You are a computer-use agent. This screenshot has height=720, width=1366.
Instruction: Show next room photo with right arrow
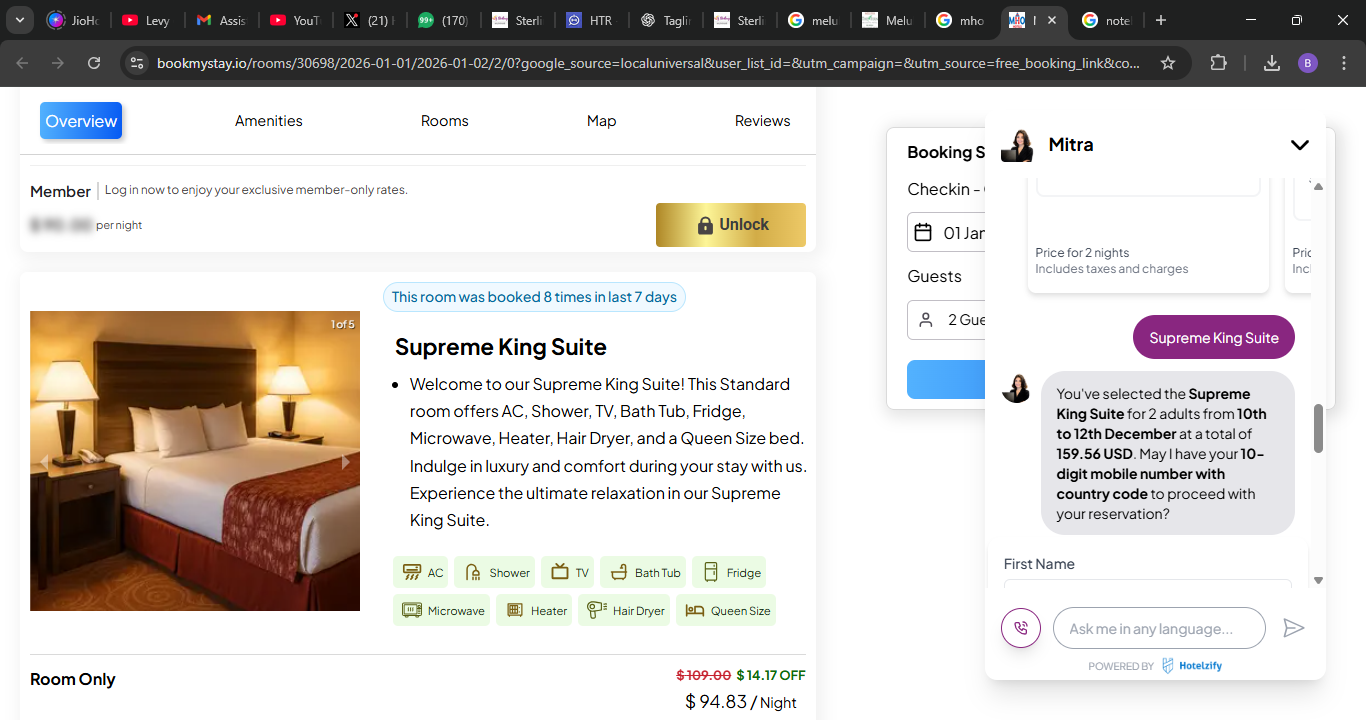pyautogui.click(x=346, y=461)
